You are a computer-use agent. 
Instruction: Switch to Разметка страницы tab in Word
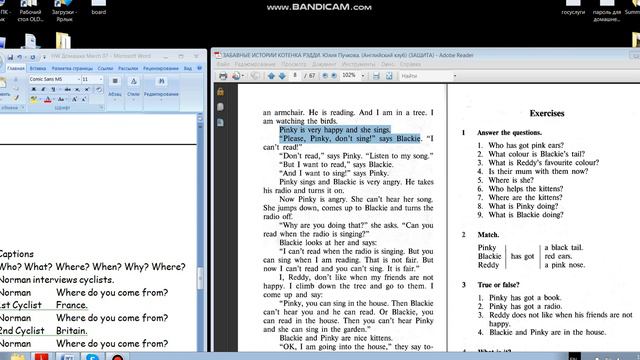[x=72, y=68]
